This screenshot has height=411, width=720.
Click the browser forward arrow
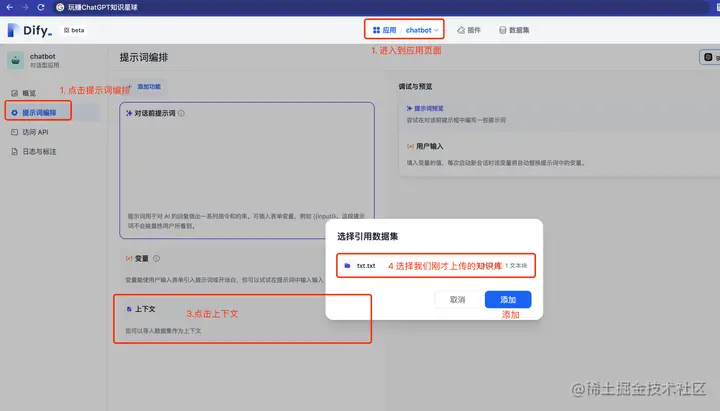click(x=25, y=7)
